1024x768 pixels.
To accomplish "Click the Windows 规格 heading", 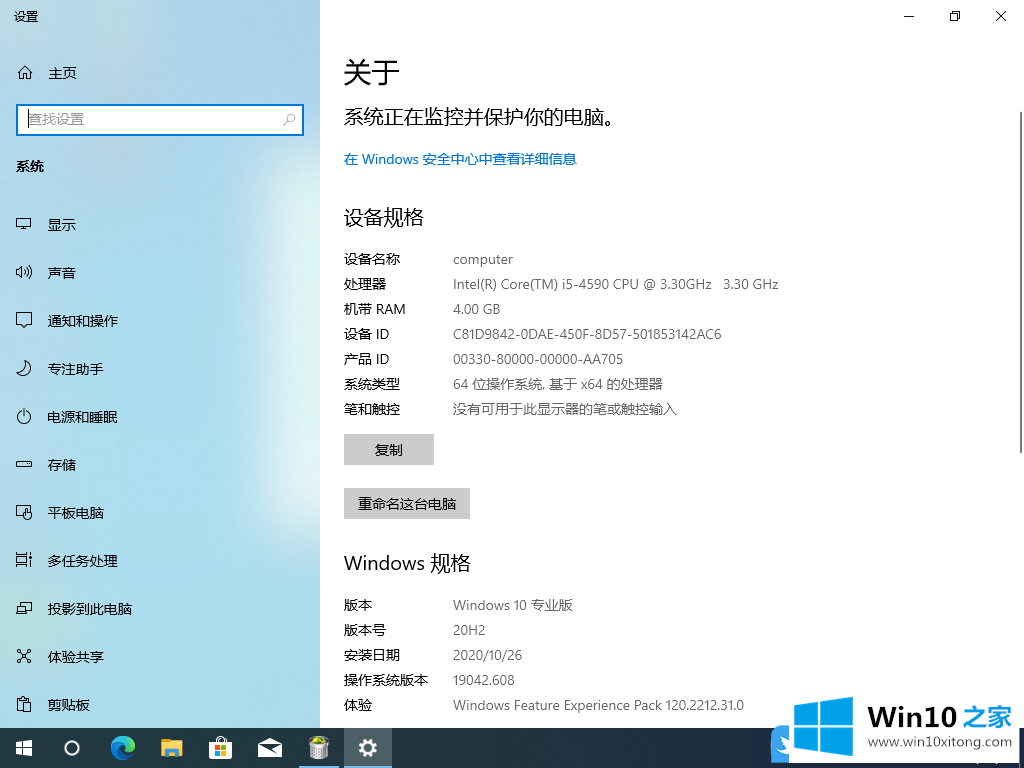I will coord(408,563).
